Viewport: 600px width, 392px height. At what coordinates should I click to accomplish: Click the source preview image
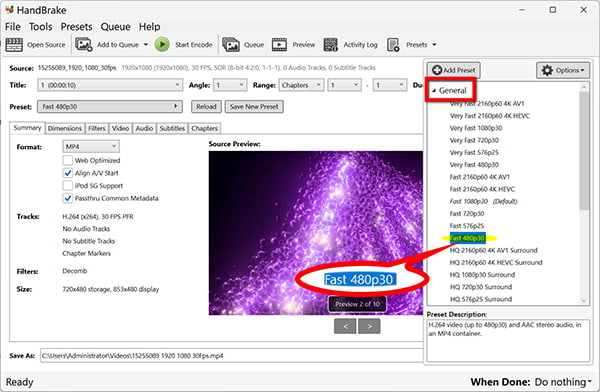coord(316,233)
